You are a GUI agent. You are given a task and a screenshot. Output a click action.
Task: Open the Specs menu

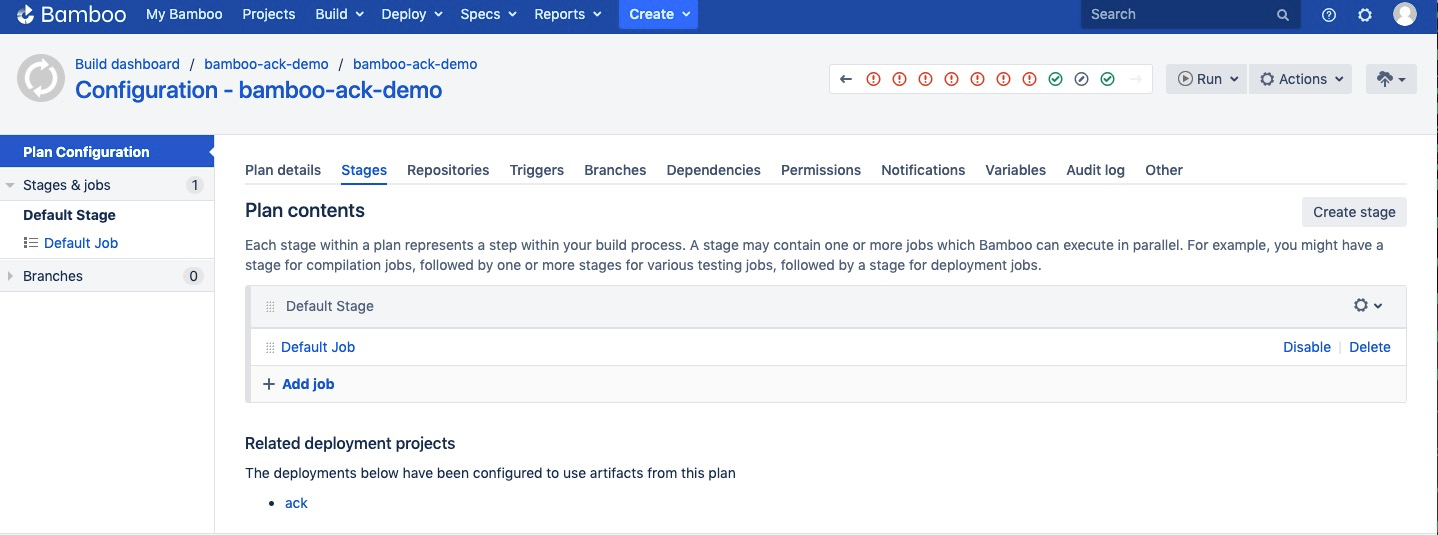pyautogui.click(x=488, y=14)
